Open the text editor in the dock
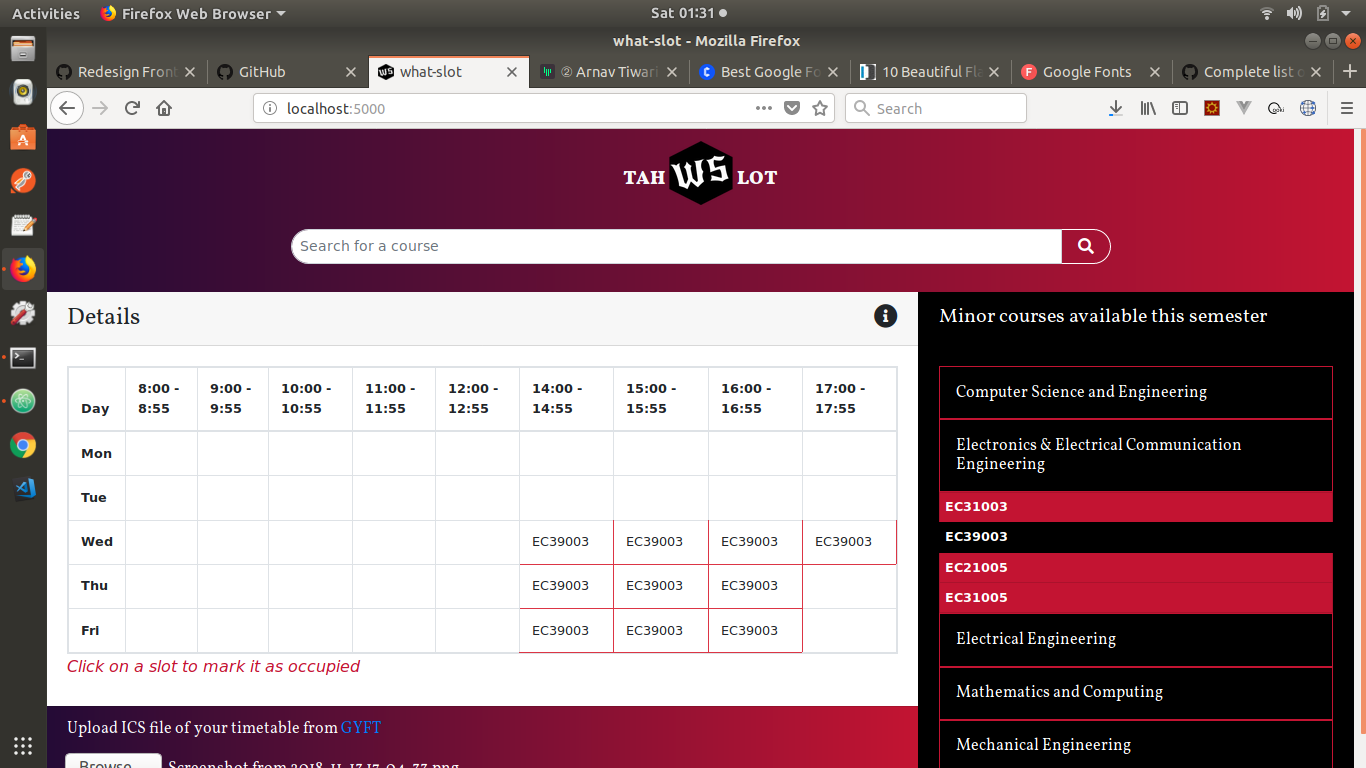 [23, 225]
